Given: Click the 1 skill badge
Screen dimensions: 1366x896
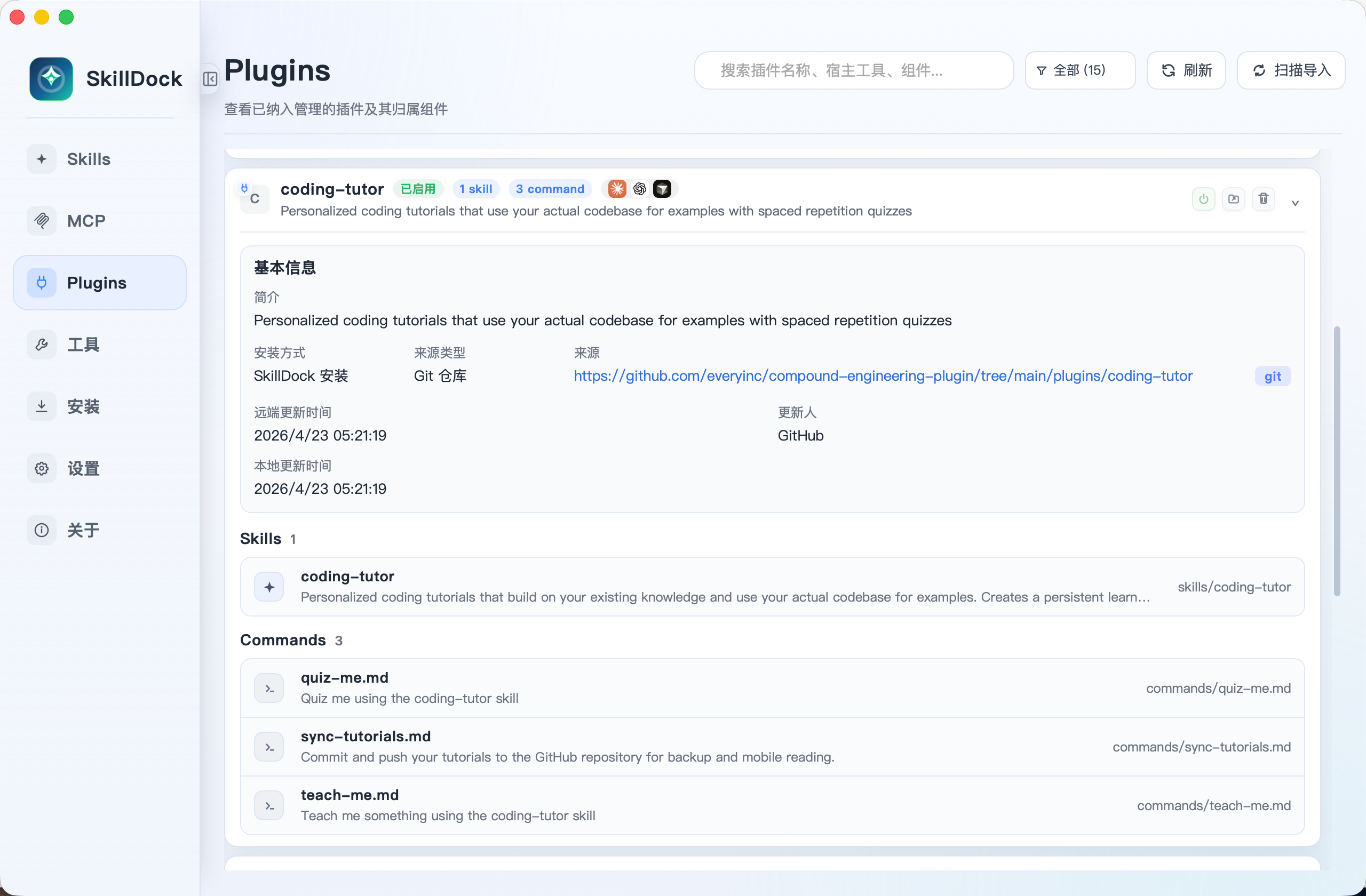Looking at the screenshot, I should [x=476, y=189].
